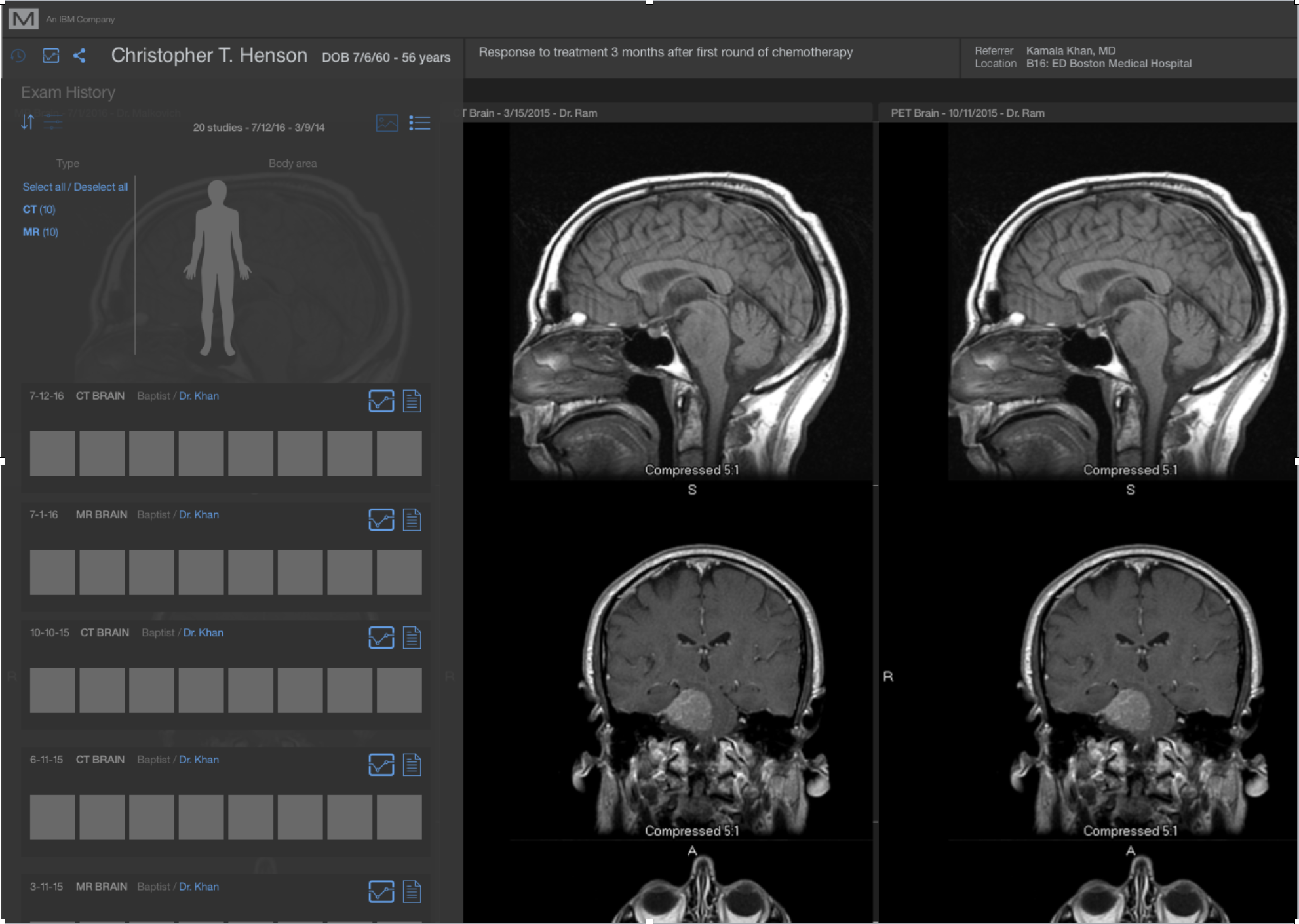The image size is (1299, 924).
Task: Click Dr. Khan link in 7-1-16 study
Action: (199, 514)
